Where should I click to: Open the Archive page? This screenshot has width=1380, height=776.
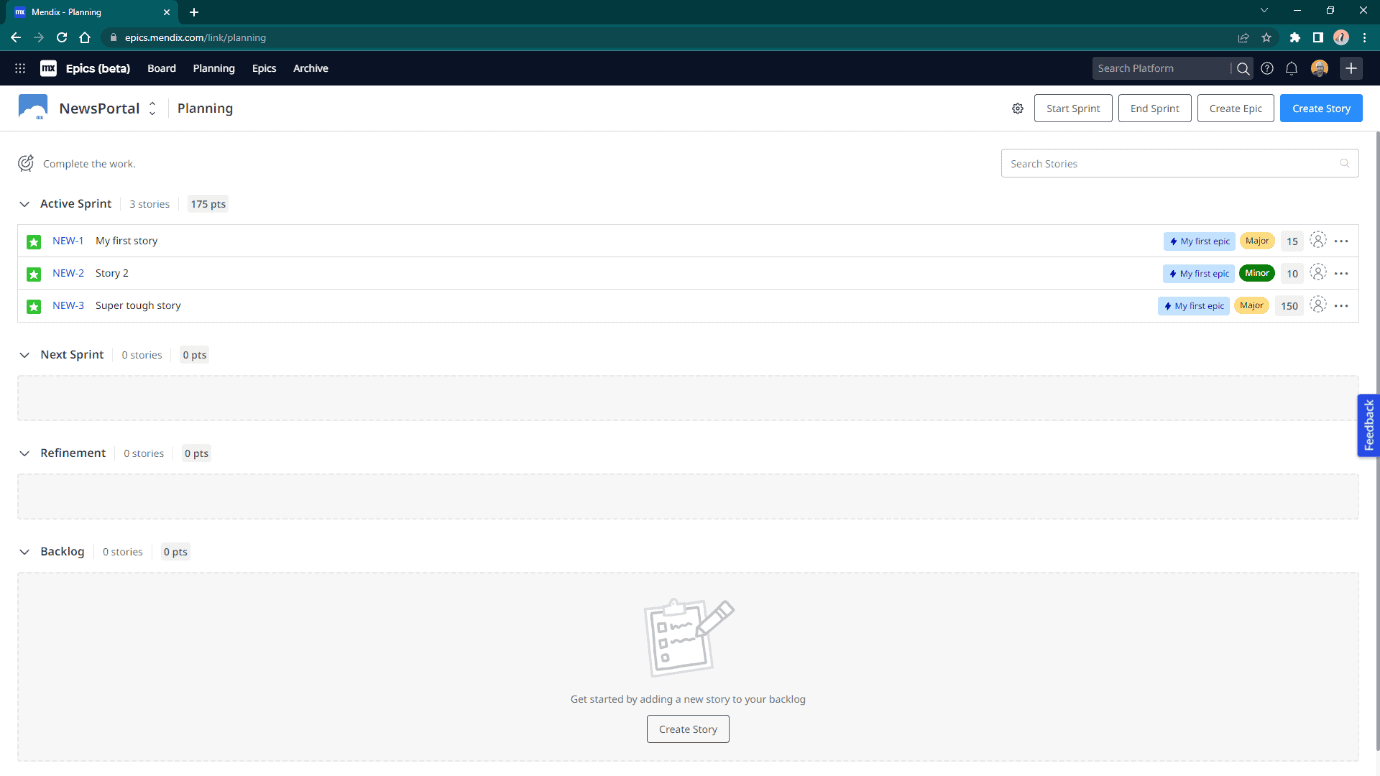[x=310, y=68]
